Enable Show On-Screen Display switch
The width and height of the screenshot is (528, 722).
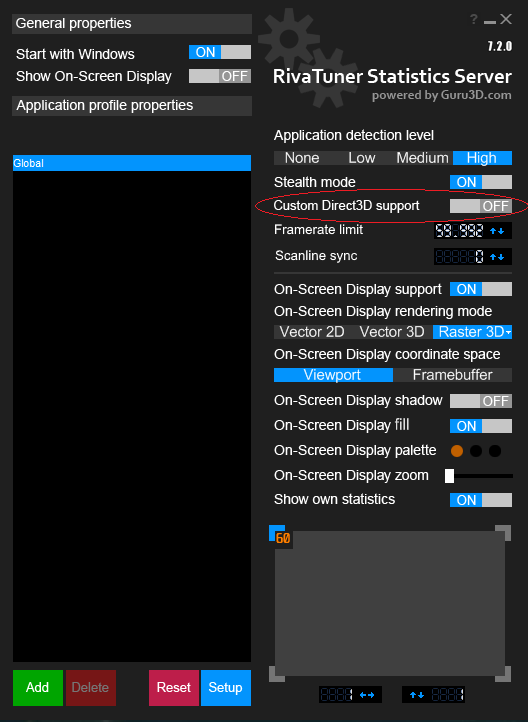(220, 76)
